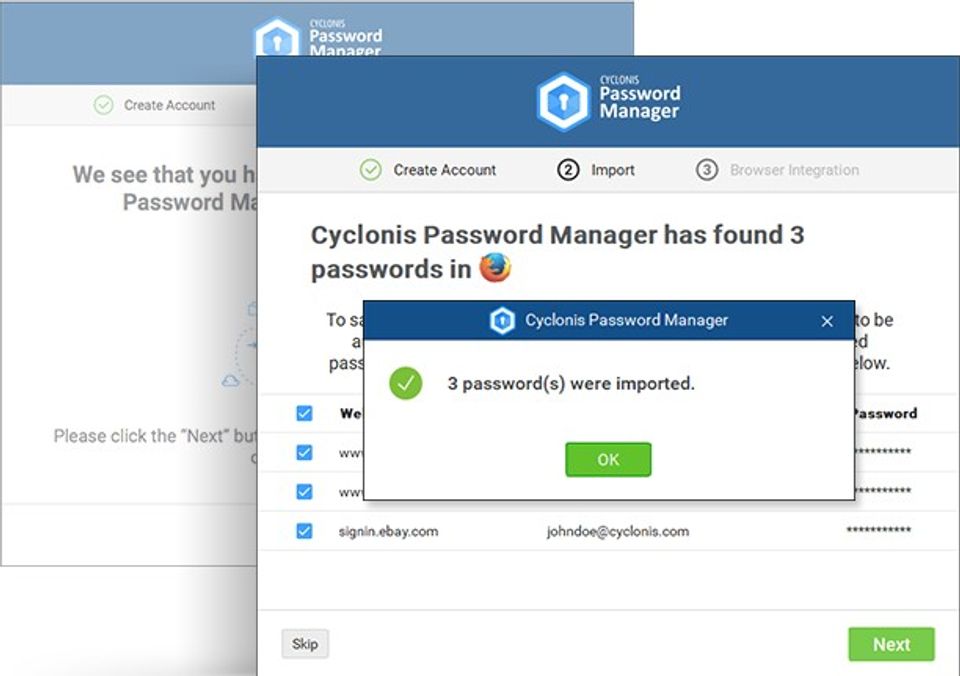Toggle the second password row checkbox
Screen dimensions: 960x676
304,491
